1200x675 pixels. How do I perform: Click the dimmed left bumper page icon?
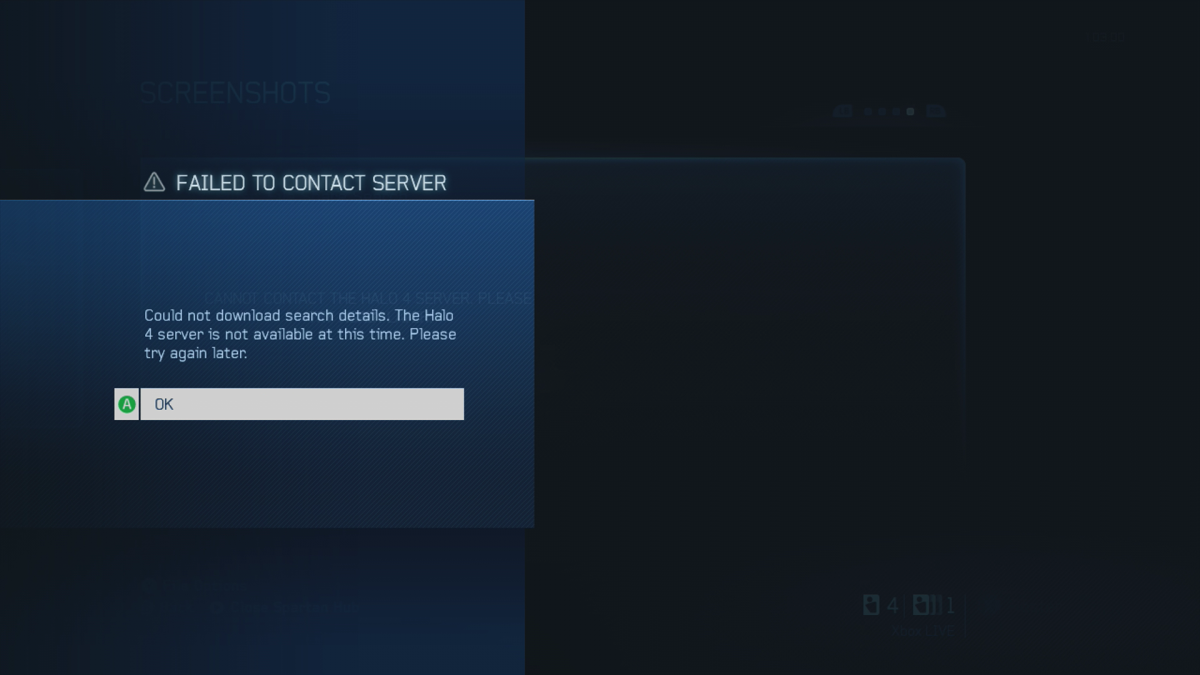pyautogui.click(x=843, y=111)
